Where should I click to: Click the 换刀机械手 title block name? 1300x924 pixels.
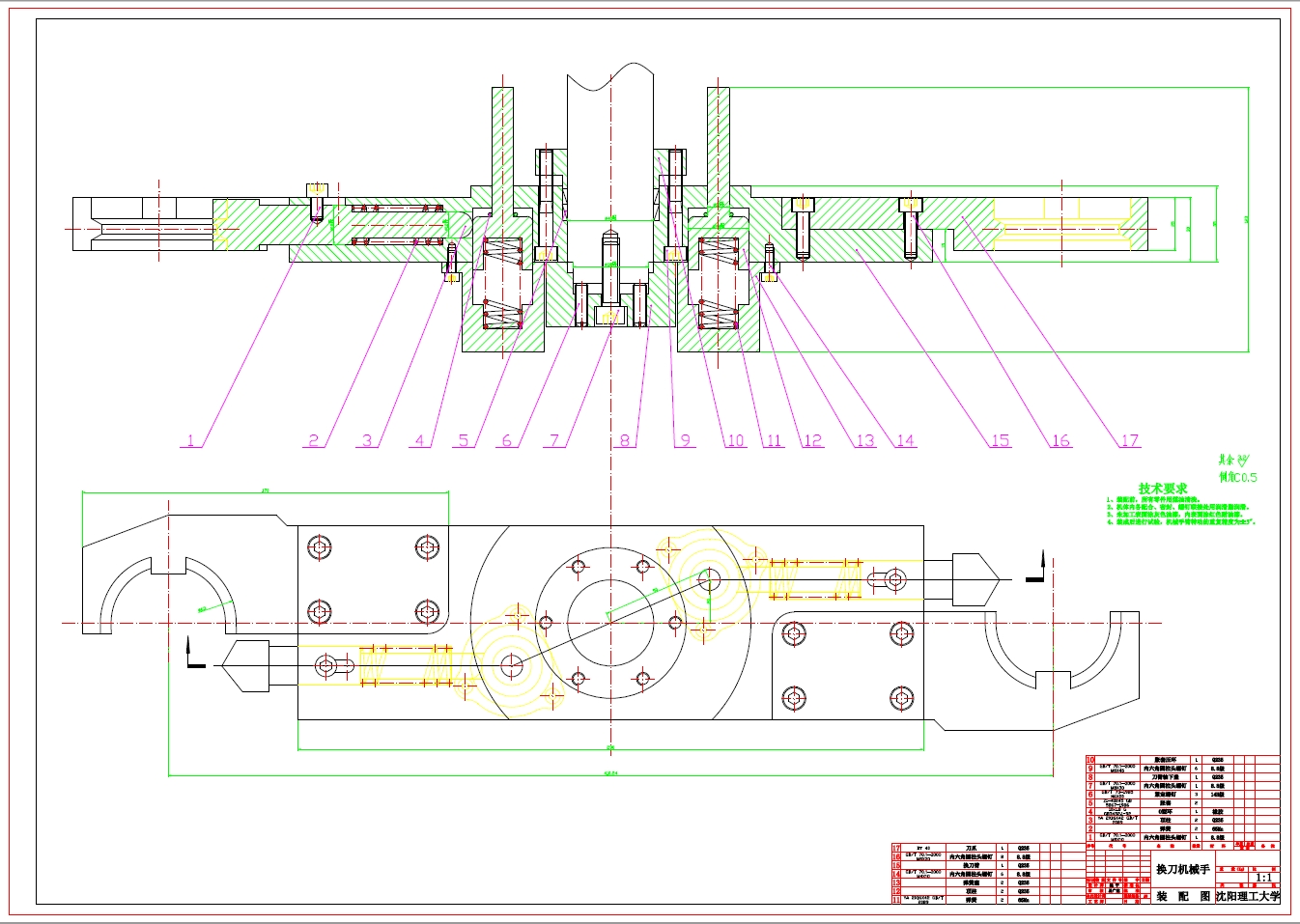tap(1183, 870)
